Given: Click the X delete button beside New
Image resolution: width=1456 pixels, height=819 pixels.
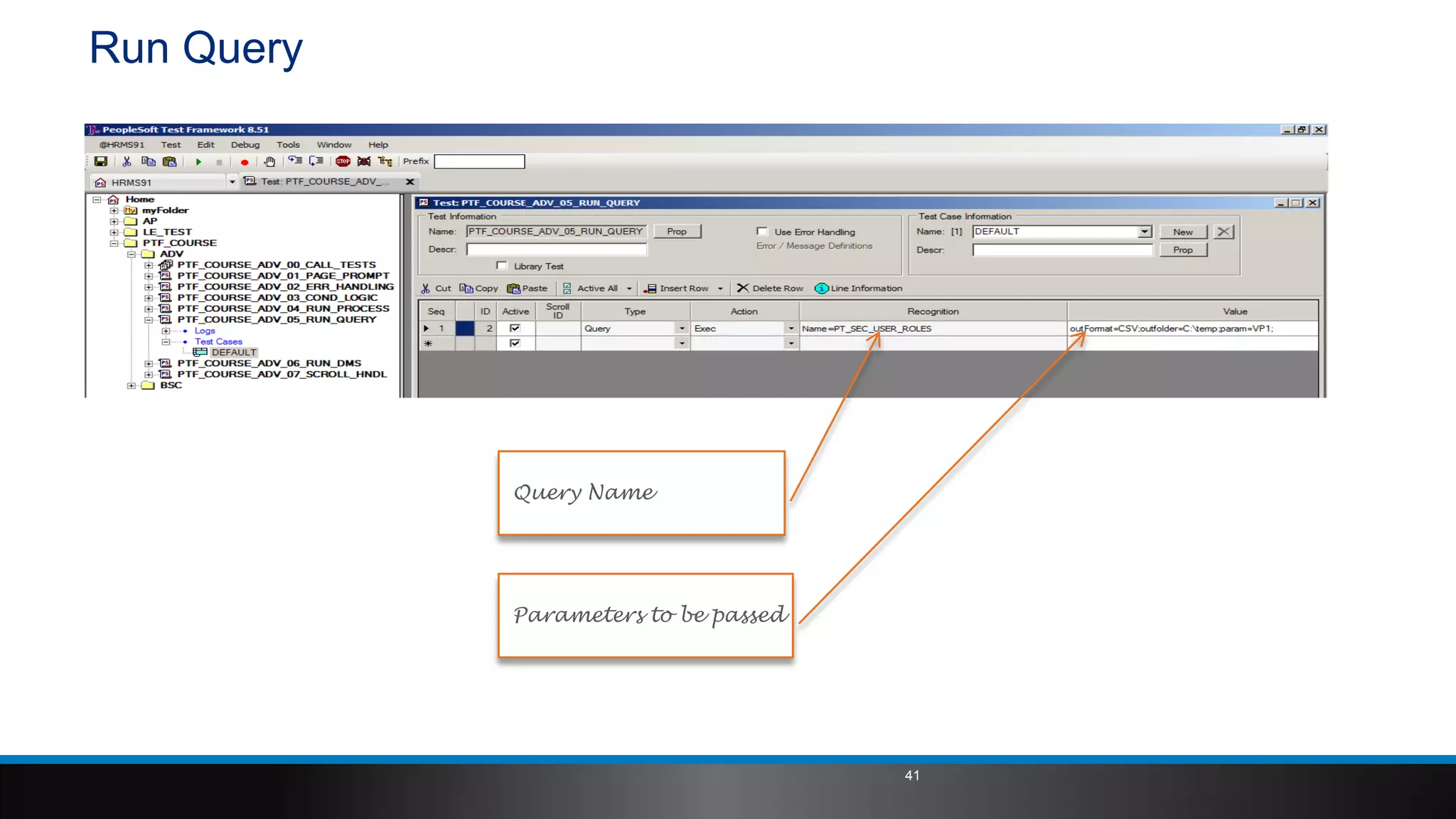Looking at the screenshot, I should pyautogui.click(x=1224, y=232).
